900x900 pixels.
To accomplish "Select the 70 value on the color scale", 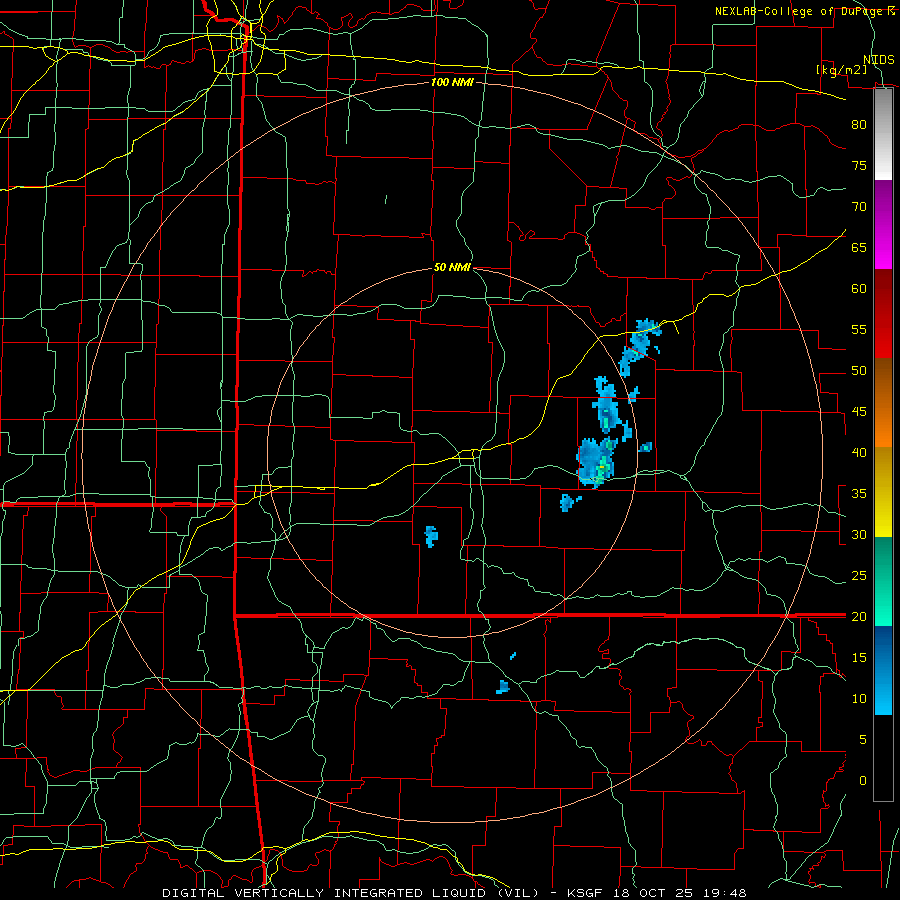I will tap(859, 207).
